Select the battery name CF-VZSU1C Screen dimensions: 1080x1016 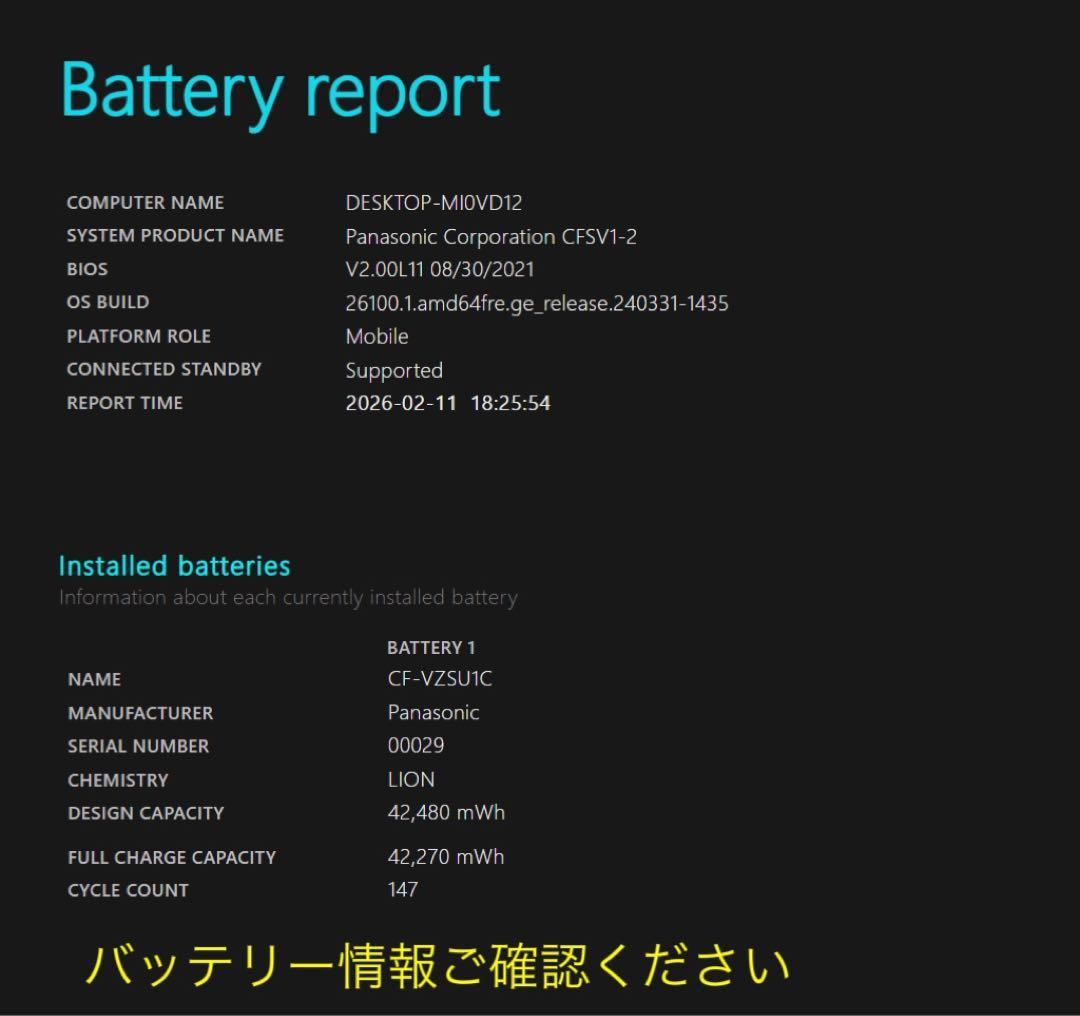438,678
